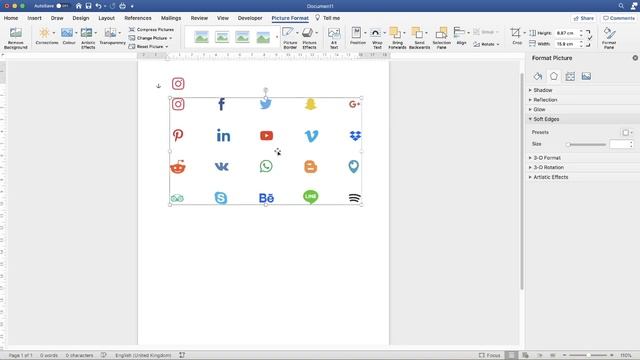The height and width of the screenshot is (360, 640).
Task: Click Compress Pictures
Action: pyautogui.click(x=151, y=29)
